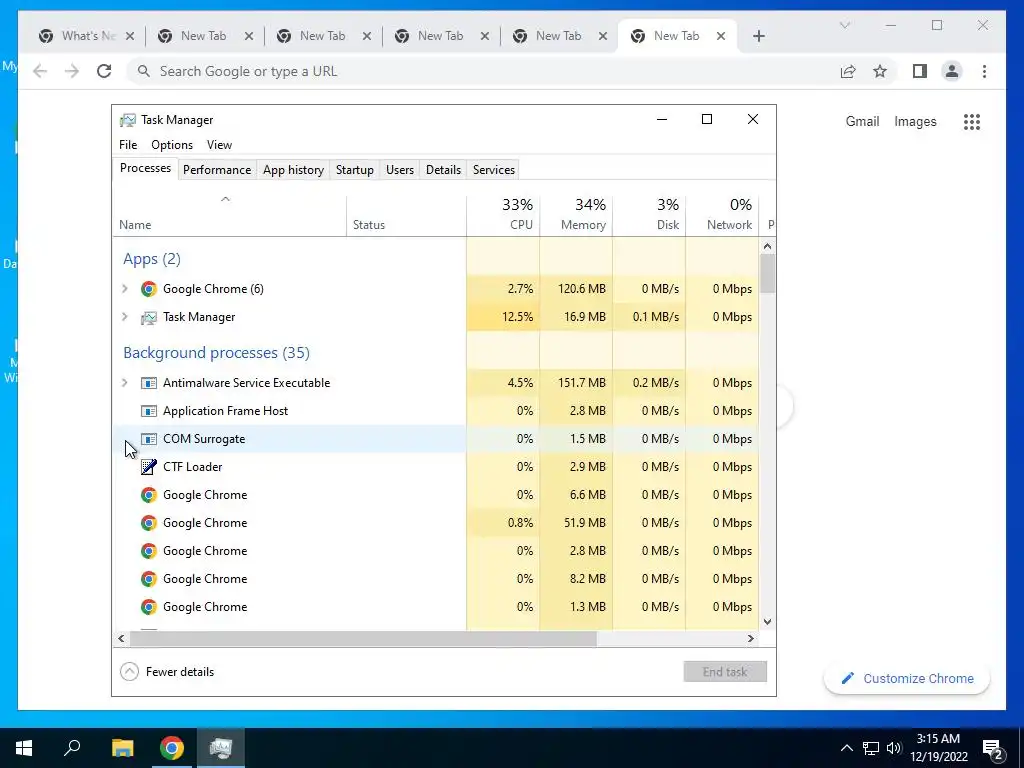Open the Options menu in Task Manager
This screenshot has width=1024, height=768.
(172, 145)
